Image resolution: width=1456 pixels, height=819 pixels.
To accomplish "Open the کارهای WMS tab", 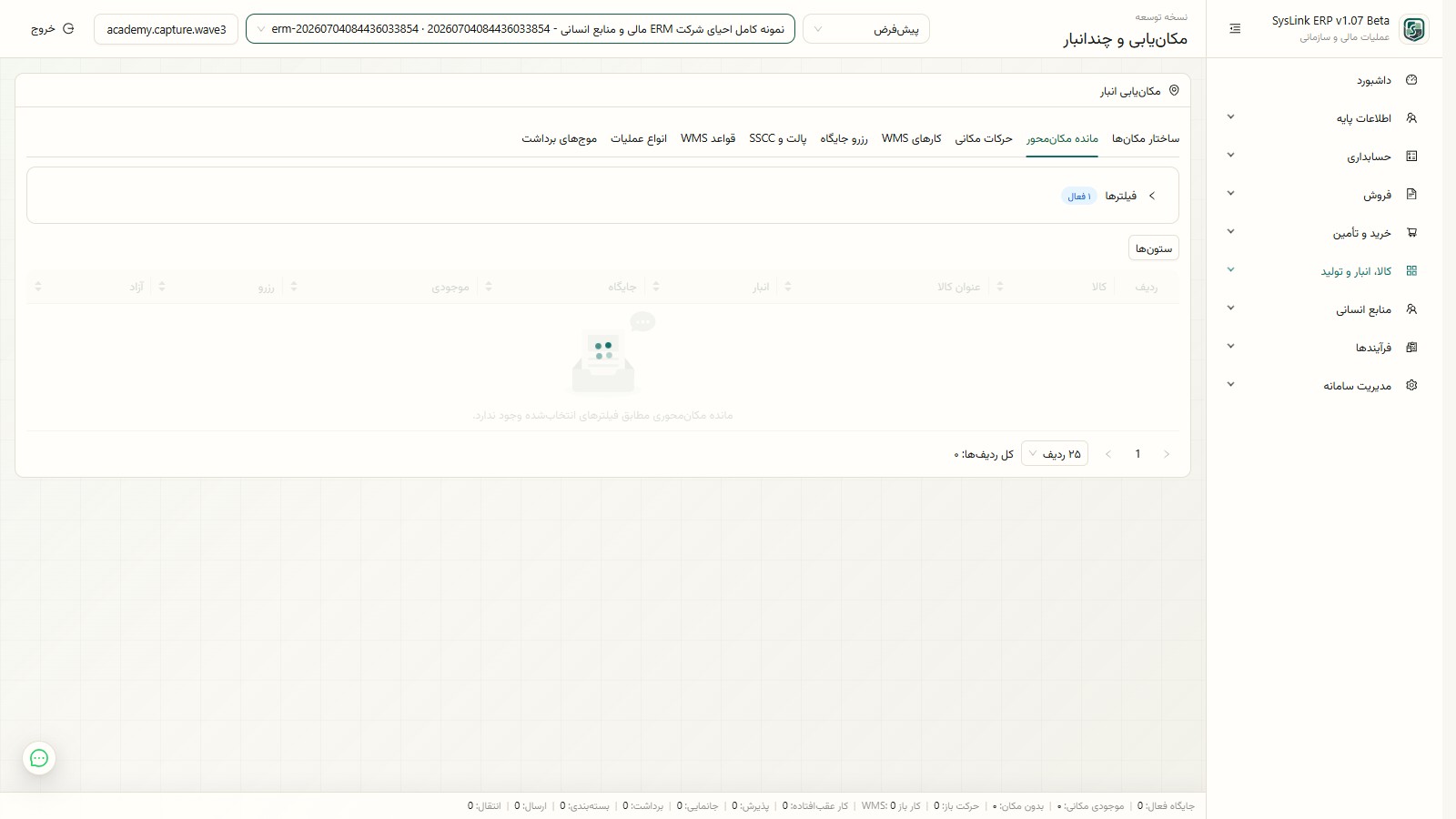I will (911, 138).
